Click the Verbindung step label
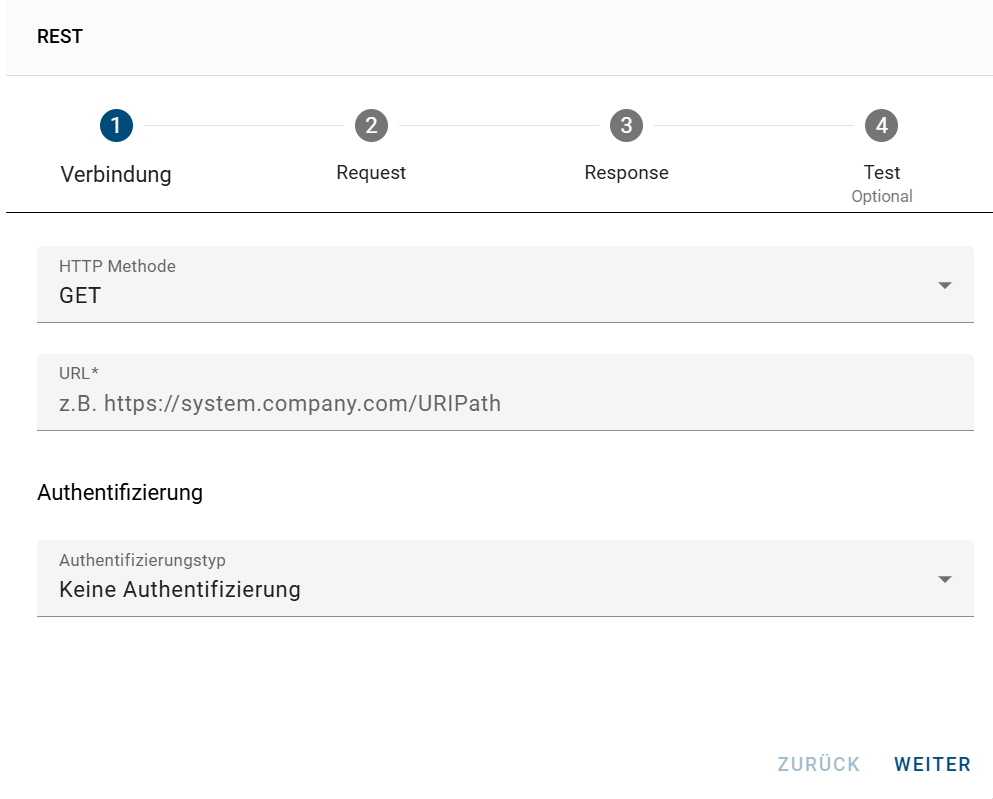This screenshot has height=799, width=993. [x=116, y=174]
